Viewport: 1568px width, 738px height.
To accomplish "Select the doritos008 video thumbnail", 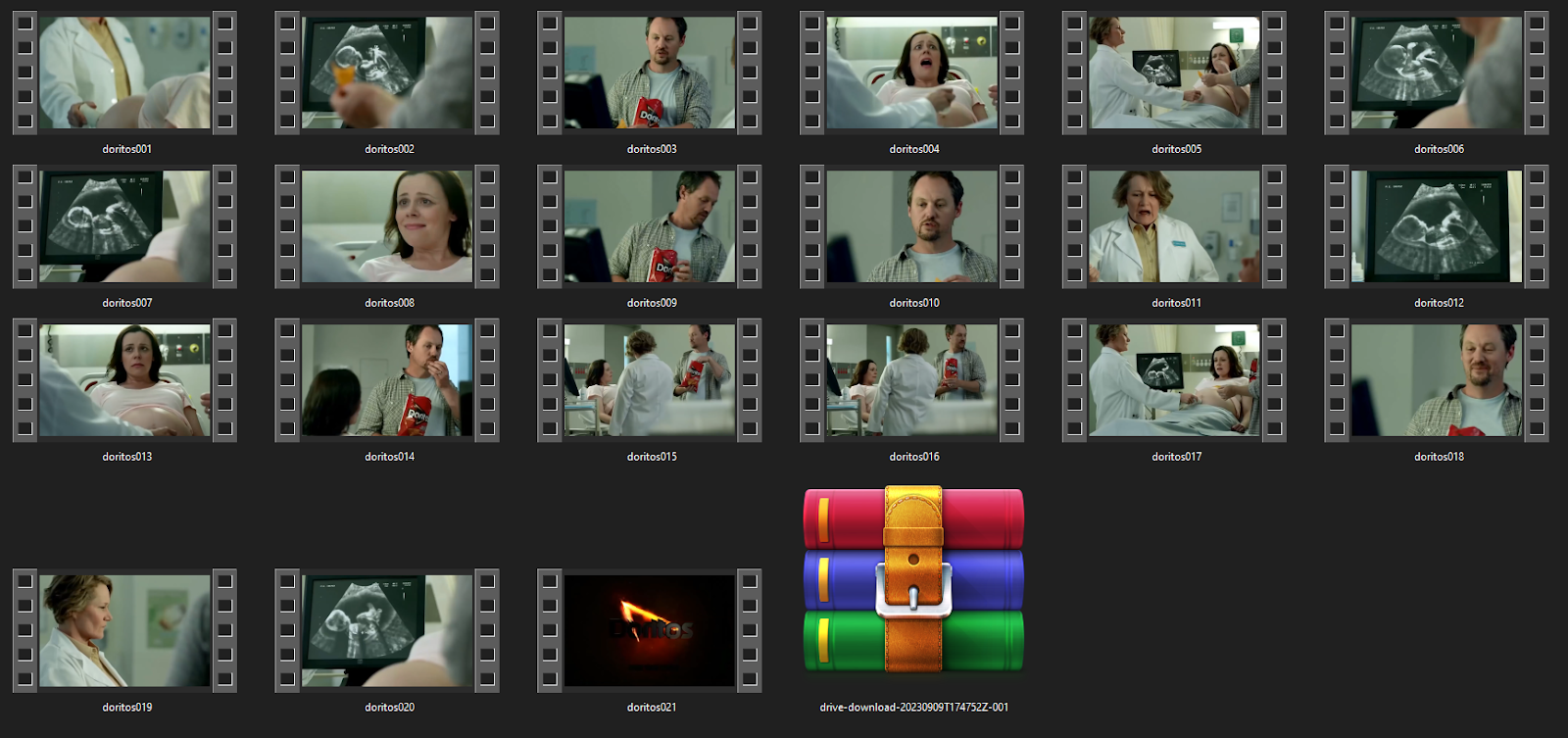I will pyautogui.click(x=387, y=226).
